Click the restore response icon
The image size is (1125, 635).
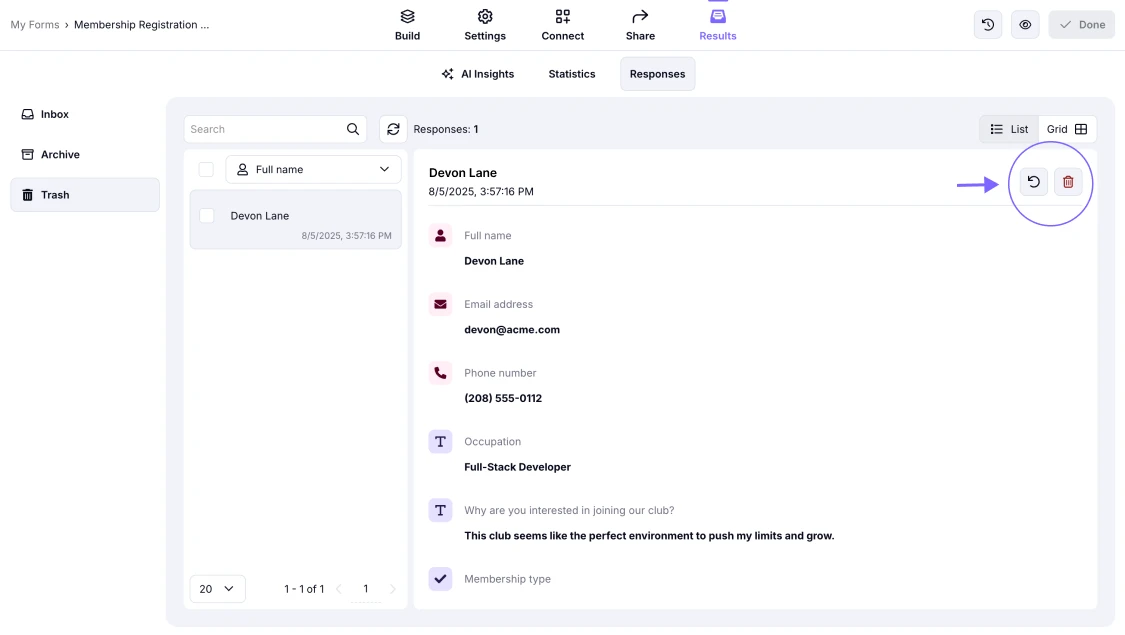point(1034,182)
